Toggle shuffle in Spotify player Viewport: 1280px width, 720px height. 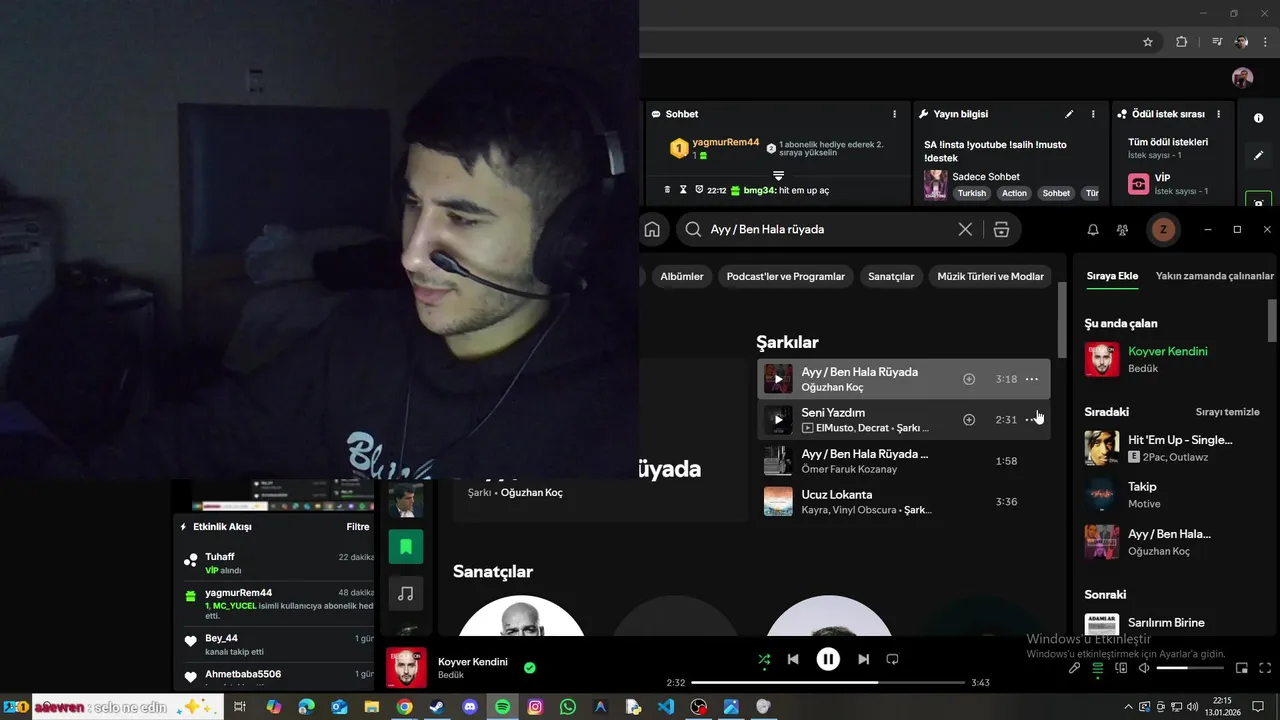[764, 659]
